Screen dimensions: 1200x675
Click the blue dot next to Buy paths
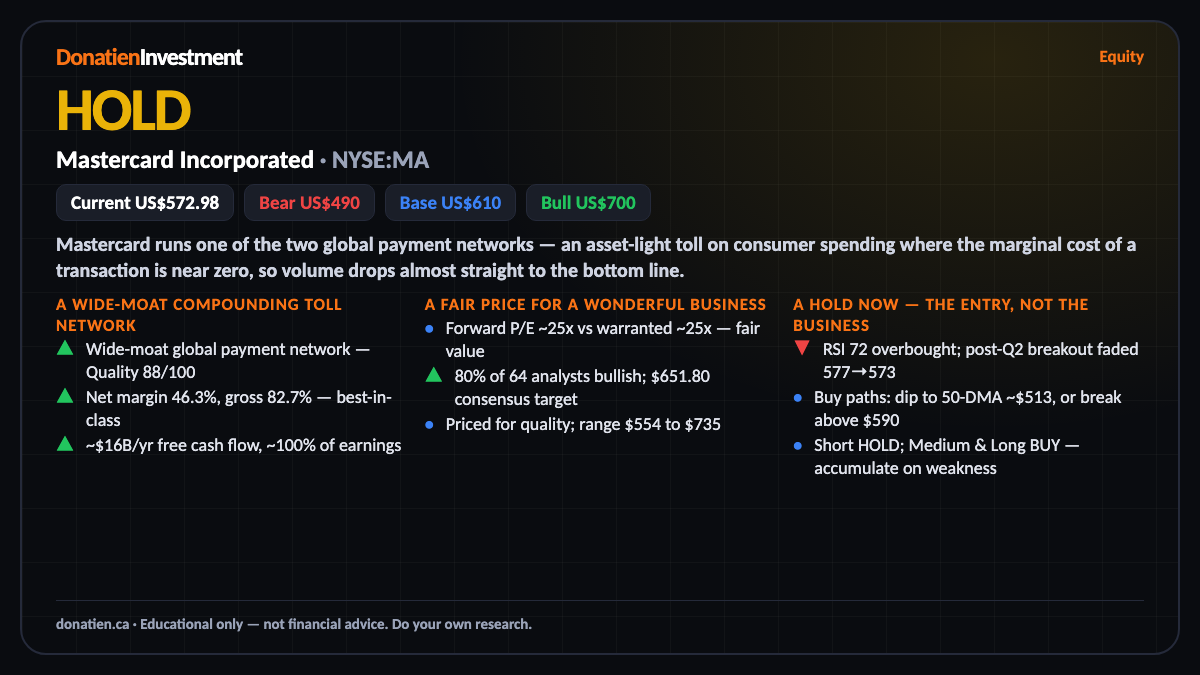click(798, 397)
